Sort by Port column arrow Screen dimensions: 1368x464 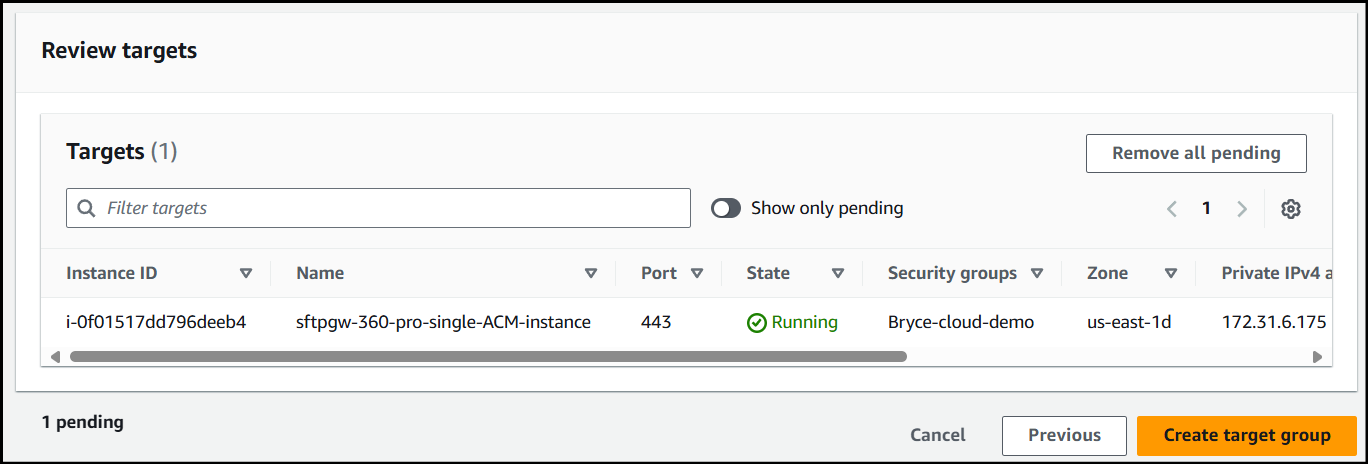pos(697,273)
